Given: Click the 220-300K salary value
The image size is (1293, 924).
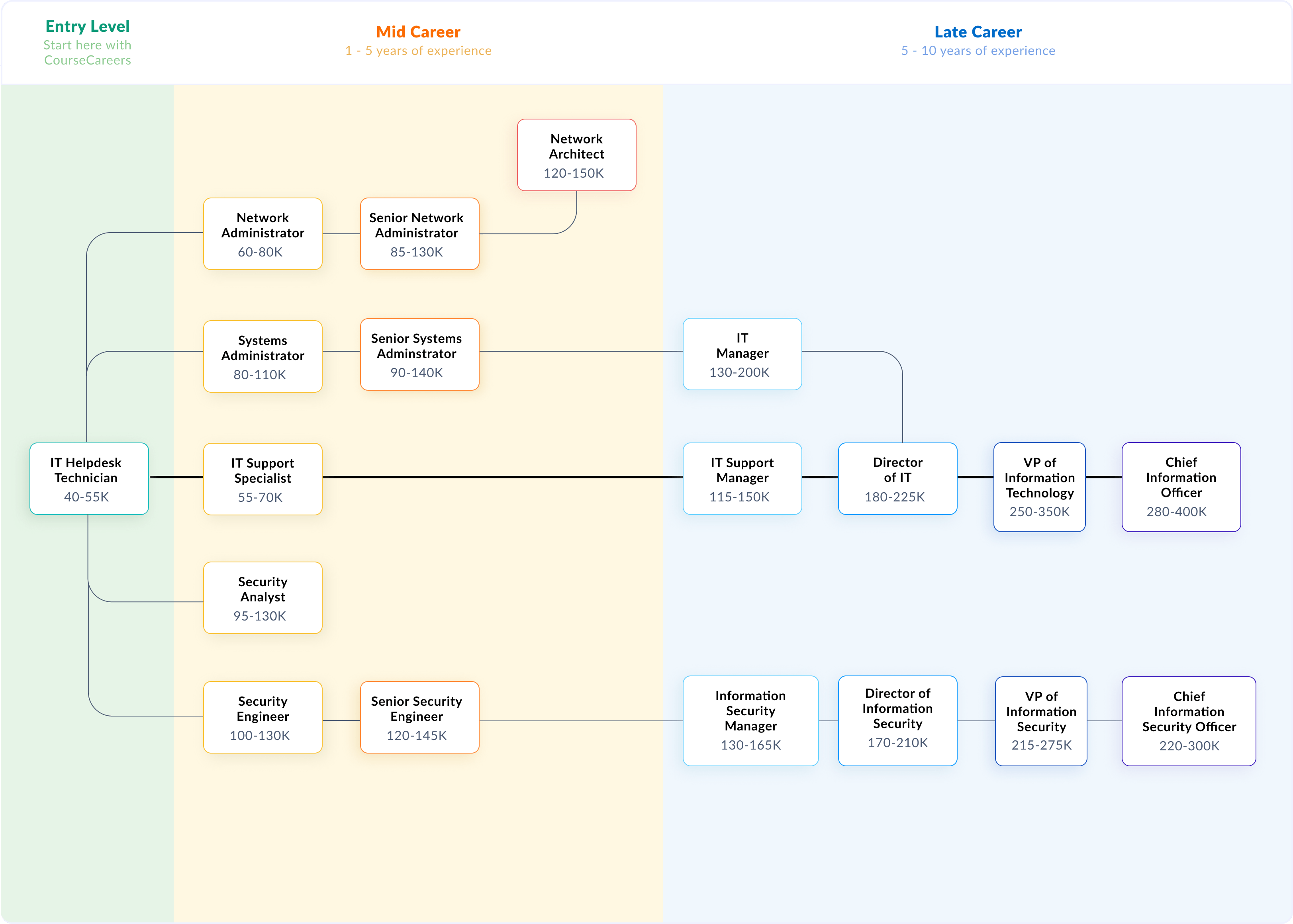Looking at the screenshot, I should pyautogui.click(x=1189, y=745).
